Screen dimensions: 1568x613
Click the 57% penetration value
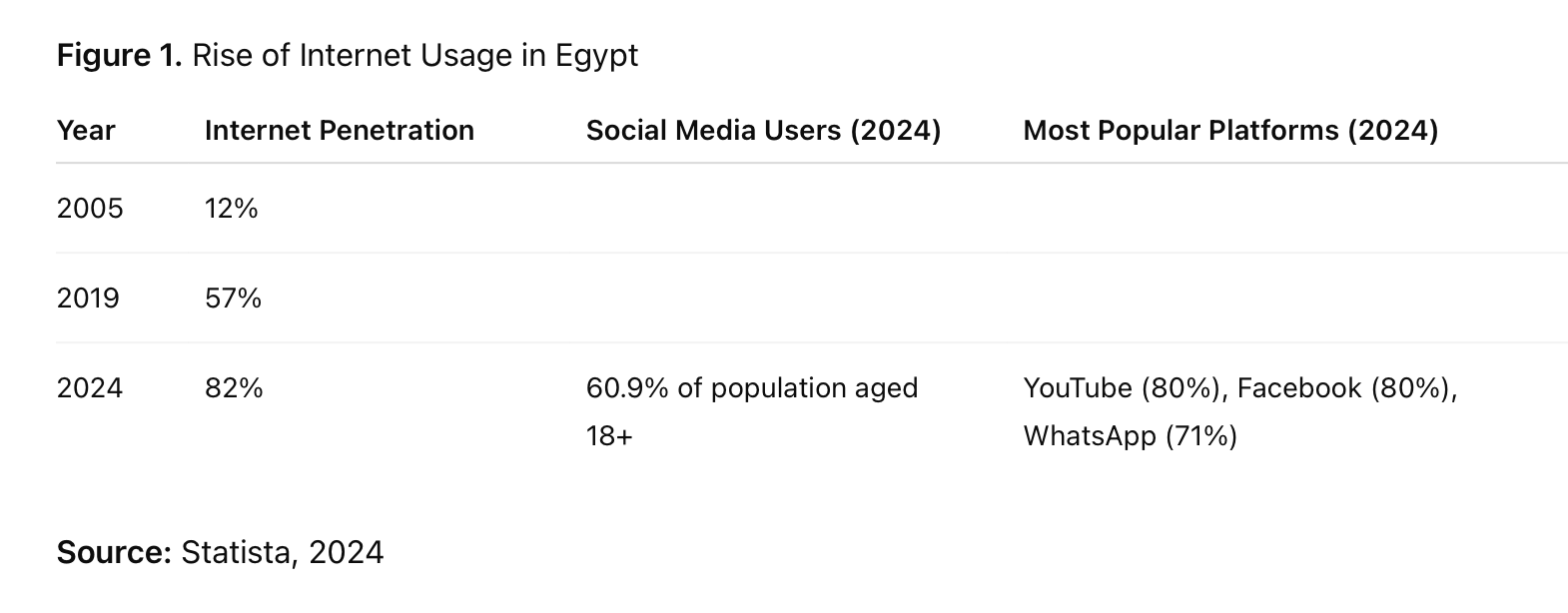click(x=233, y=298)
